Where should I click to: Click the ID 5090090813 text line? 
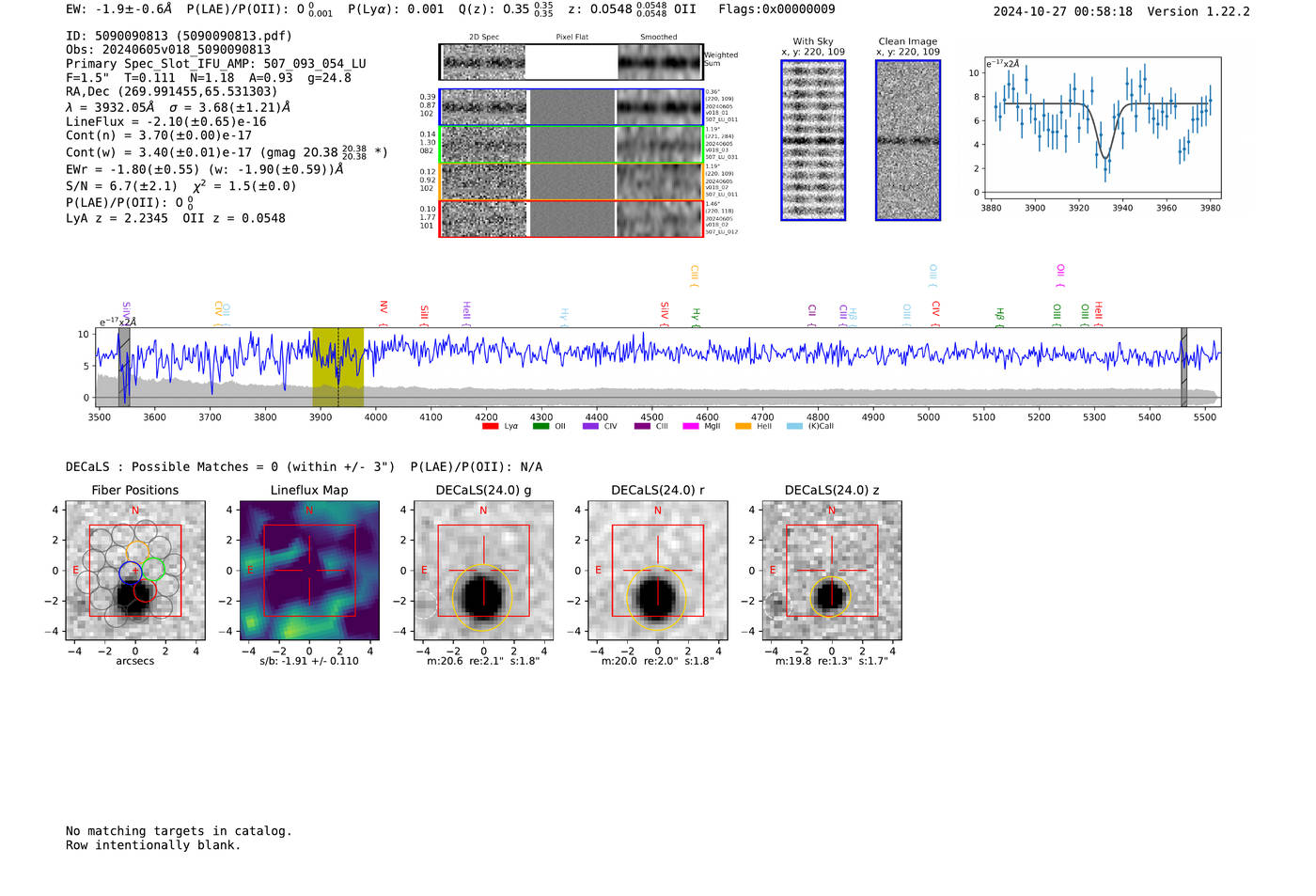coord(179,36)
